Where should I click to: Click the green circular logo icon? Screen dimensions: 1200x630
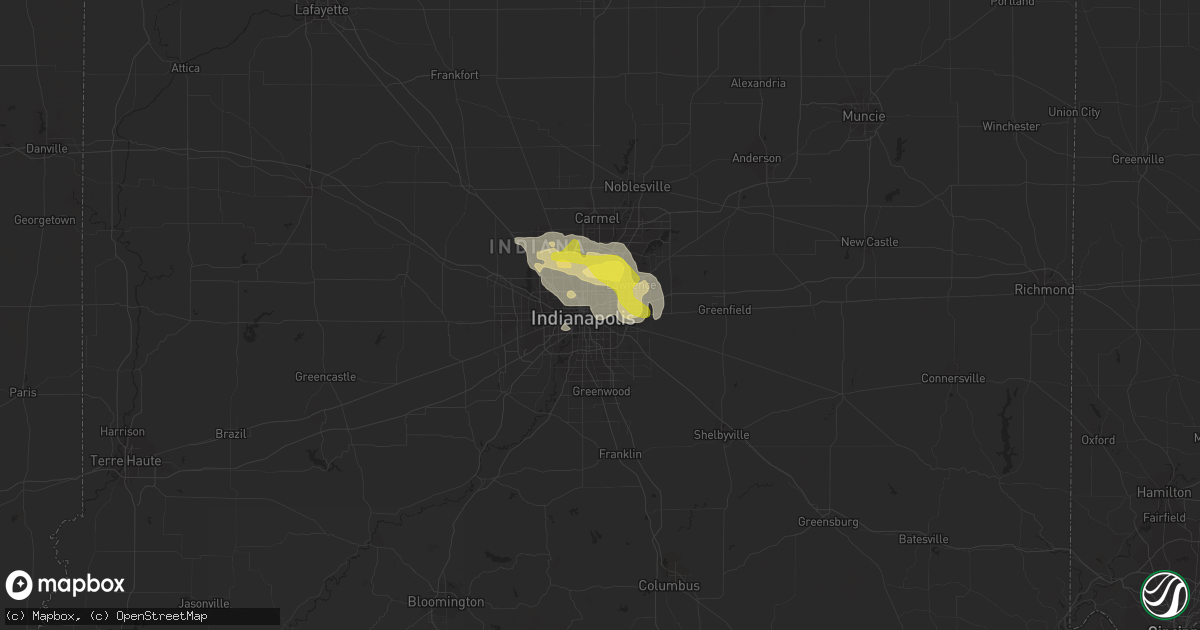coord(1163,594)
